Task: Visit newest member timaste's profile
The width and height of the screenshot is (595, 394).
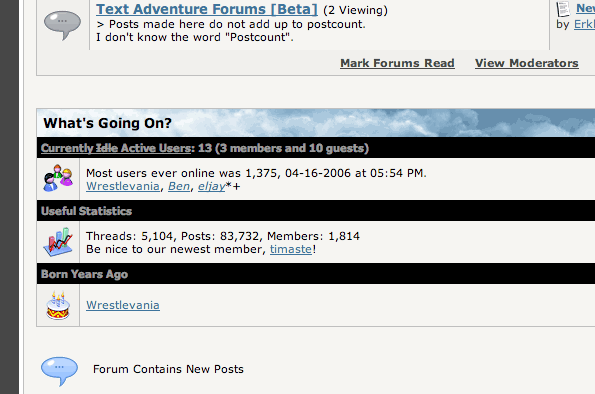Action: pyautogui.click(x=291, y=249)
